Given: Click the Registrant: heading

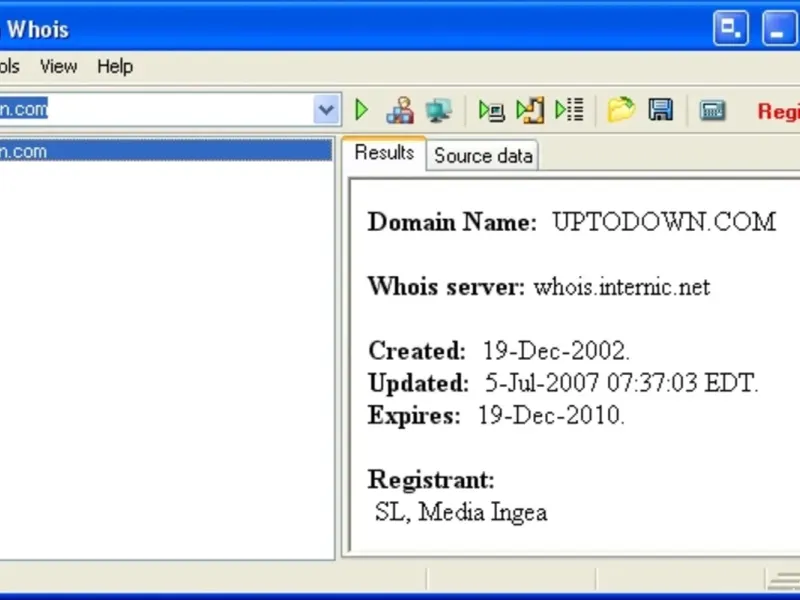Looking at the screenshot, I should [431, 480].
